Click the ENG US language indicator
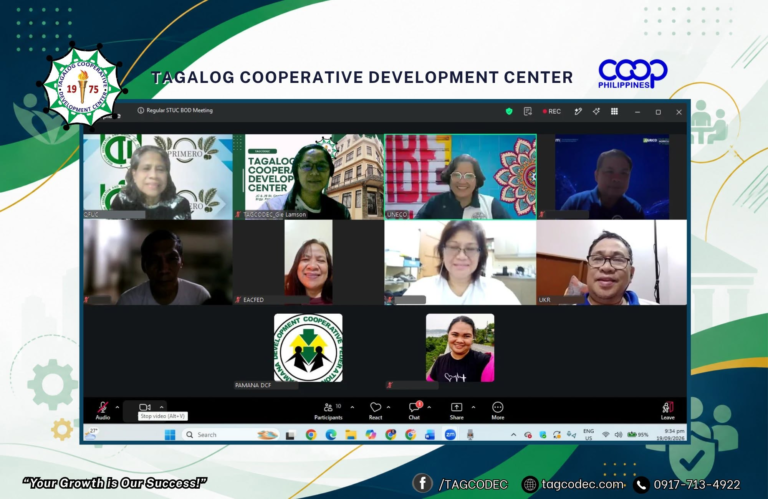Screen dimensions: 768x499 (588, 434)
